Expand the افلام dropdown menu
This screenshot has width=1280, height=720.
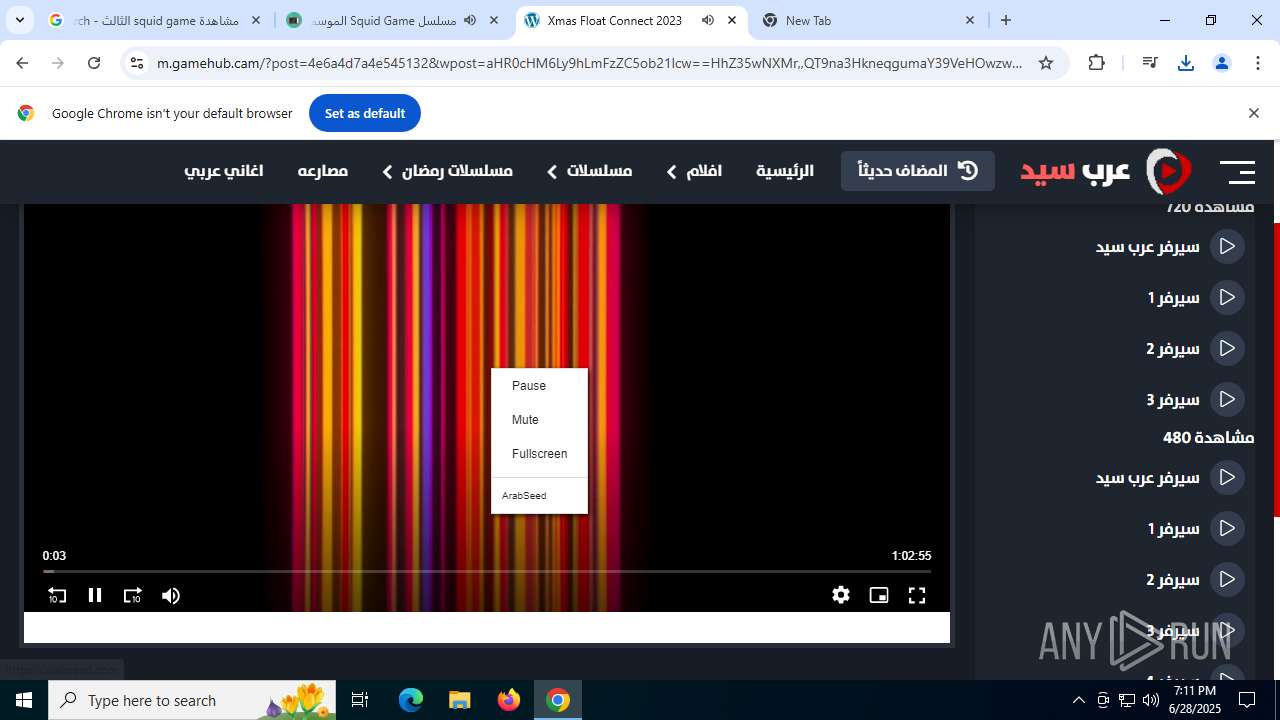[x=694, y=171]
